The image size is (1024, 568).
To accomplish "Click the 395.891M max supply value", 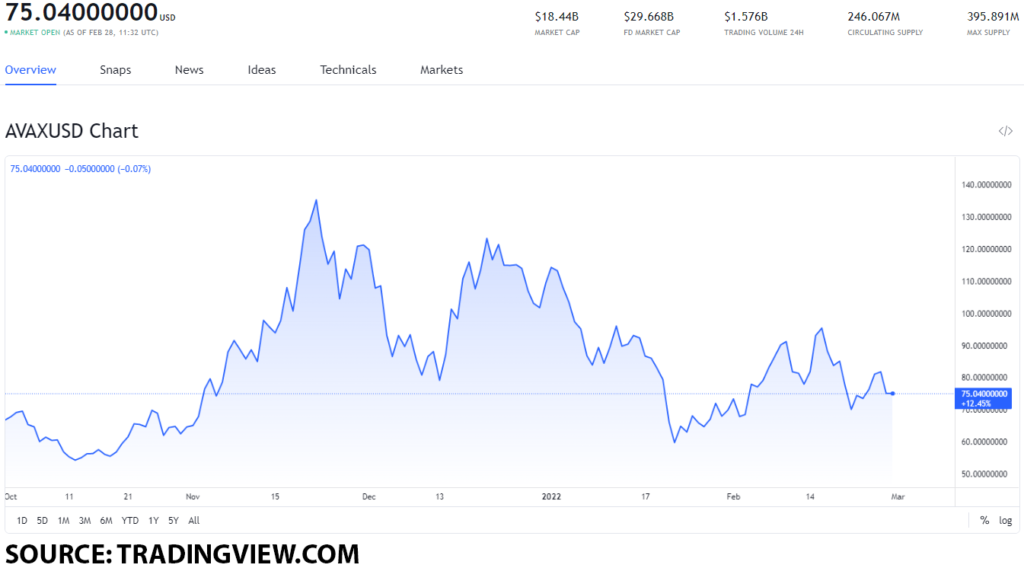I will pyautogui.click(x=993, y=16).
